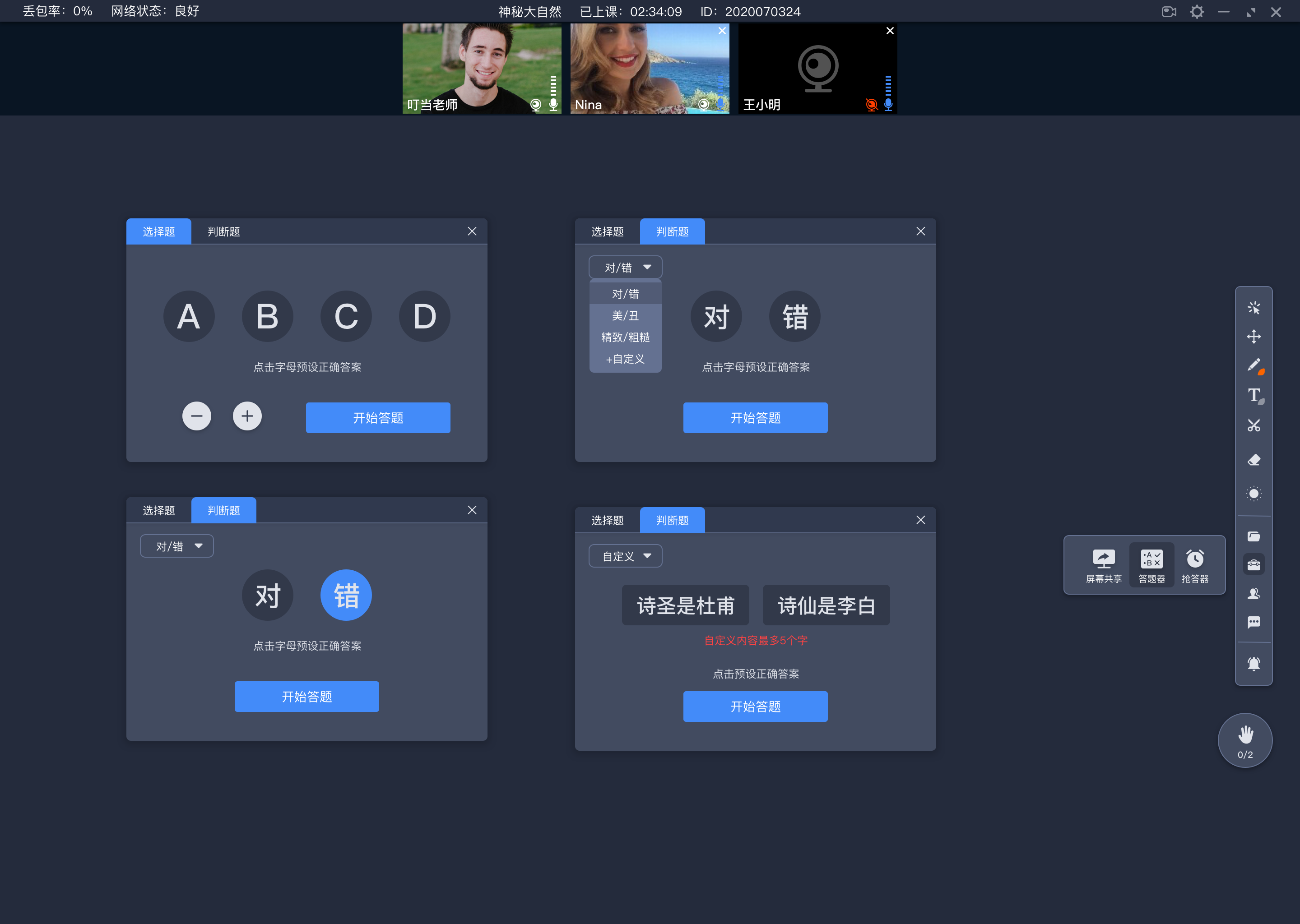The height and width of the screenshot is (924, 1300).
Task: Click the + button to add answer option
Action: coord(247,416)
